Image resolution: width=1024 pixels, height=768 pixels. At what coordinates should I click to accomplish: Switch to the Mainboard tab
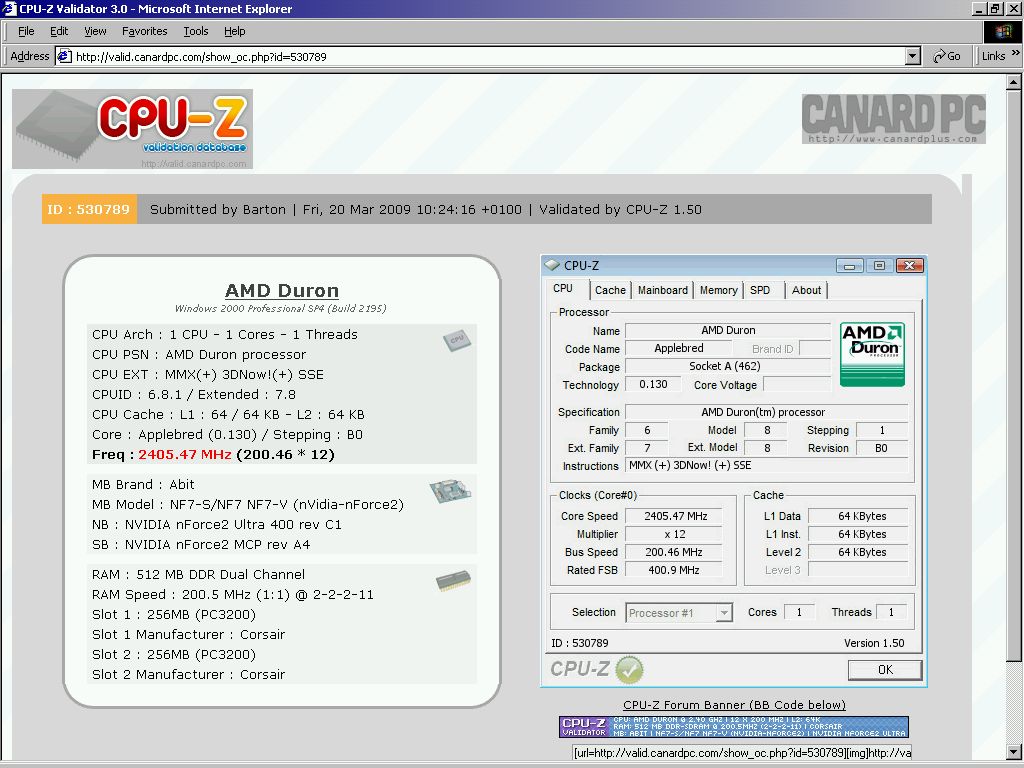[x=663, y=290]
